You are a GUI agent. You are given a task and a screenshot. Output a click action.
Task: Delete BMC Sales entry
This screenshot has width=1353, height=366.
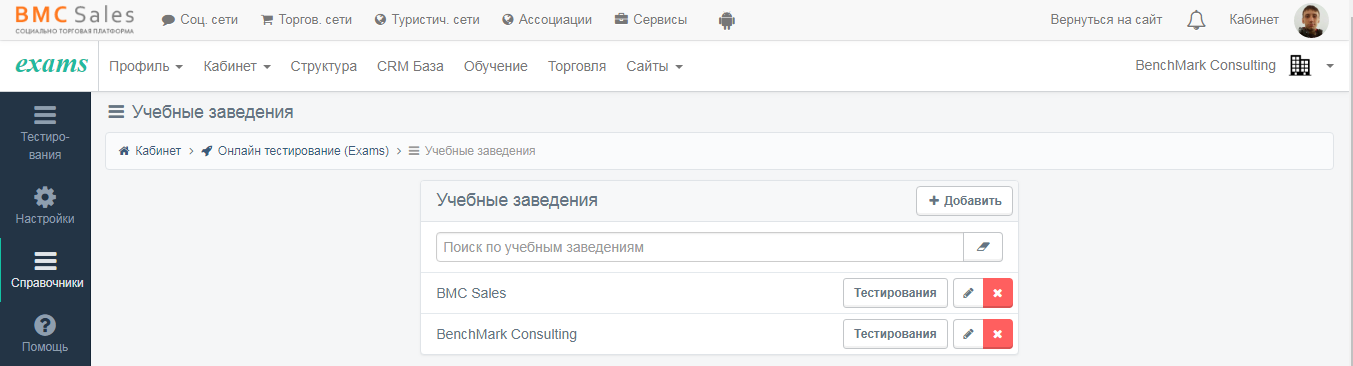[x=998, y=293]
